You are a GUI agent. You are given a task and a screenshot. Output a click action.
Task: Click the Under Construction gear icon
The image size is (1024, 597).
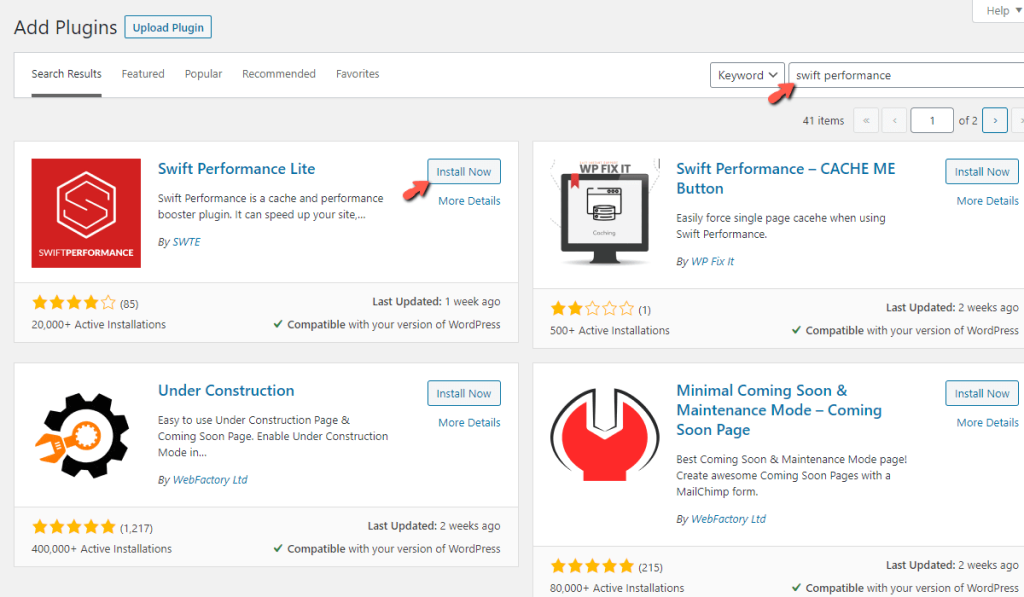(83, 435)
